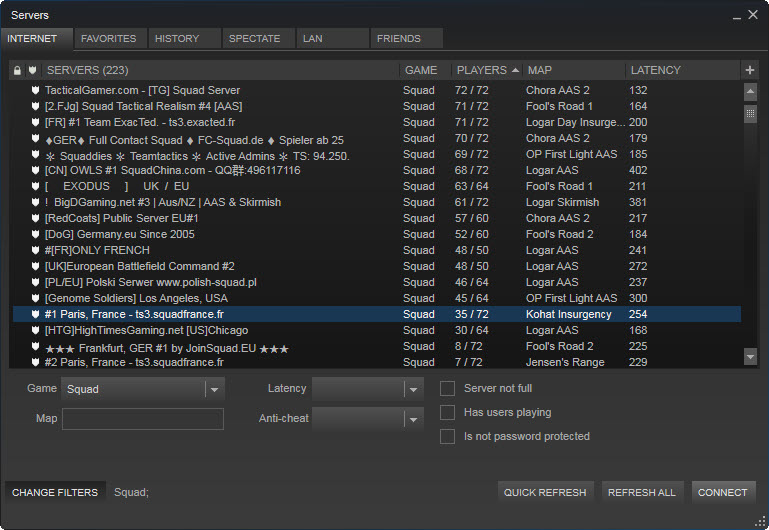The image size is (769, 530).
Task: Click the shield icon of EXODUS UK / EU row
Action: pos(35,186)
